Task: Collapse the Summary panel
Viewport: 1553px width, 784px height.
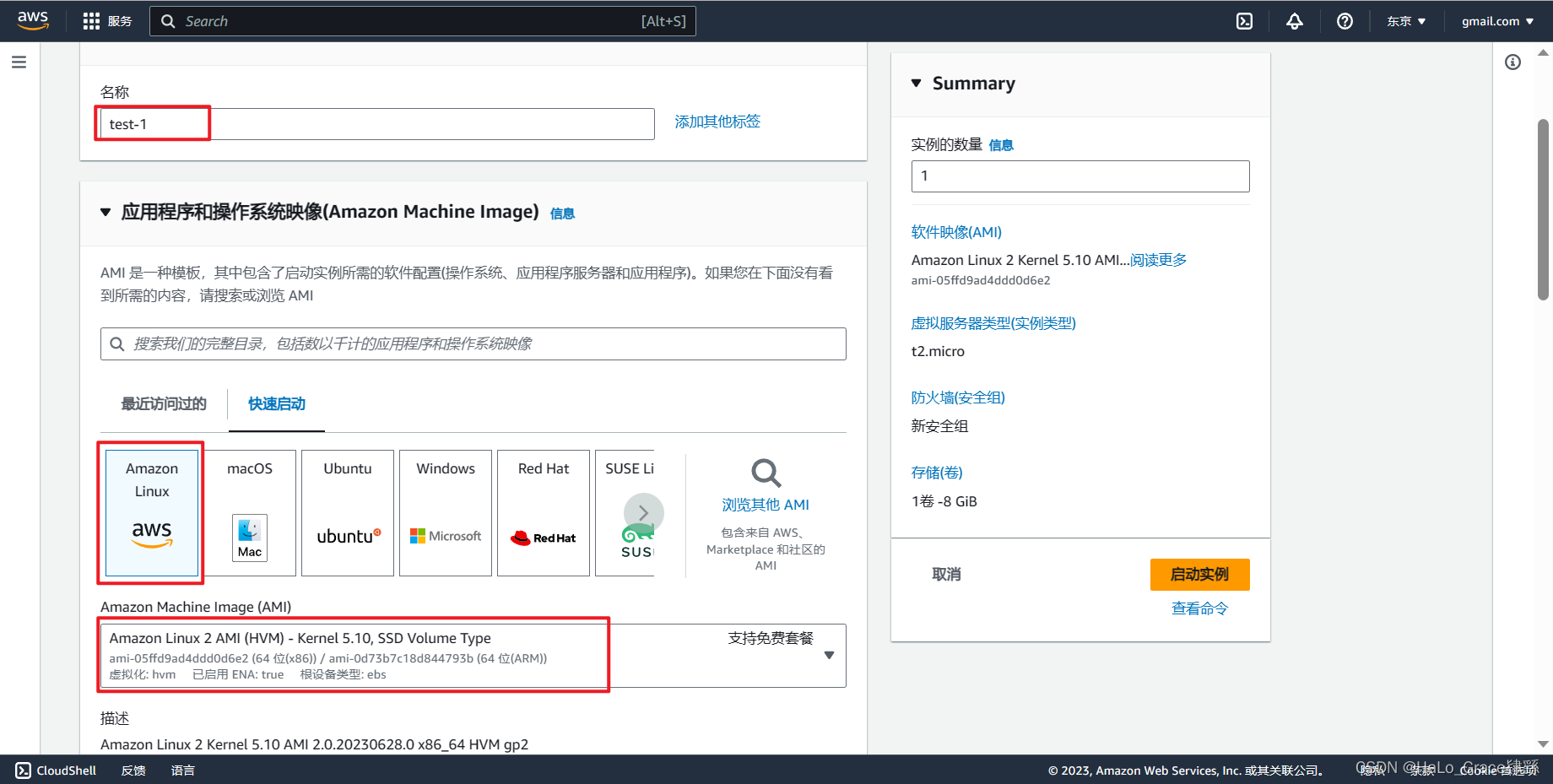Action: [x=917, y=83]
